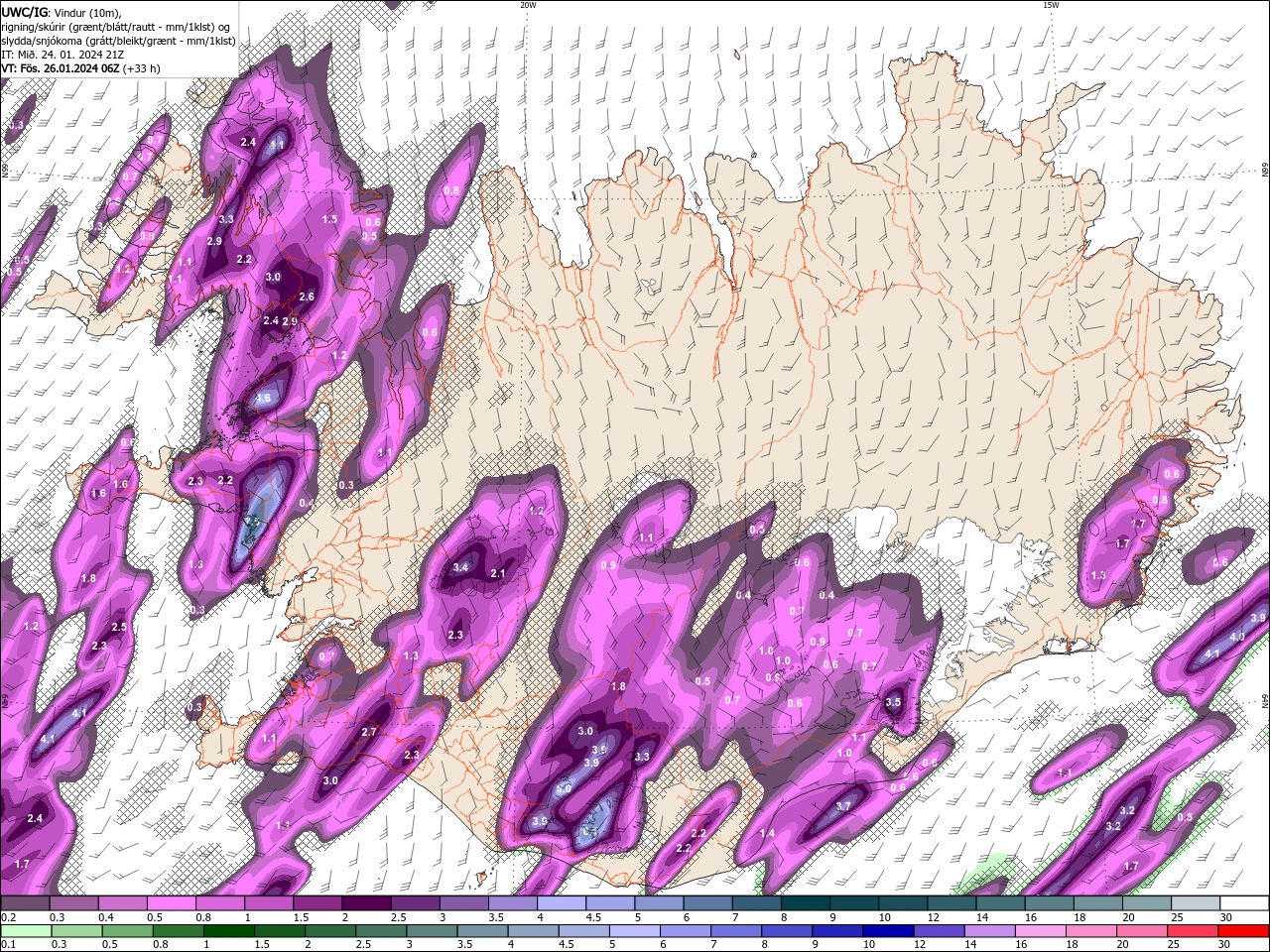Click lower legend pink swatch between 18 and 20
This screenshot has height=952, width=1270.
(x=1092, y=930)
